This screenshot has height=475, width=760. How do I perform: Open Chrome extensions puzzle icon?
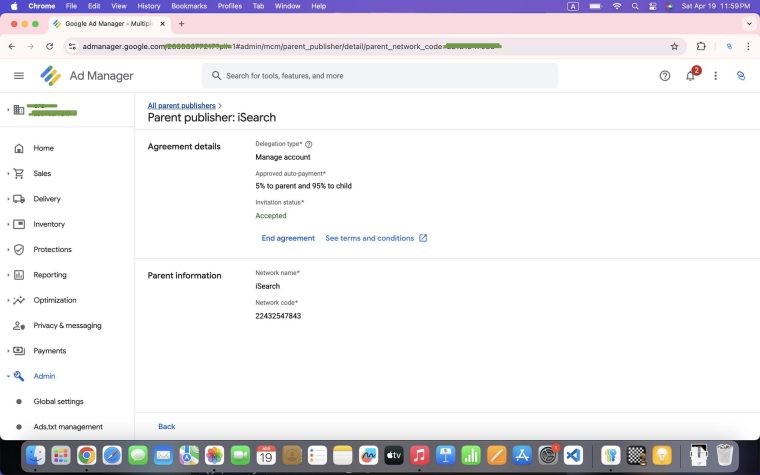click(701, 47)
